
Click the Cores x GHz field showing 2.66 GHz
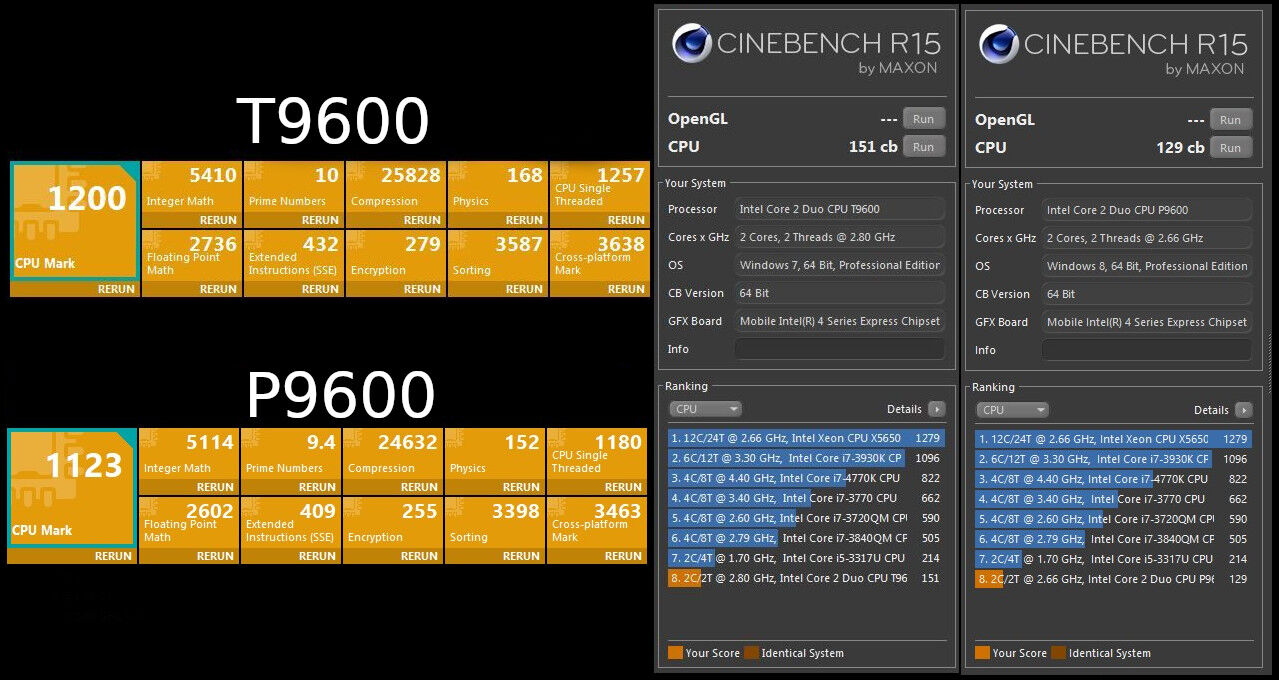[x=1146, y=238]
